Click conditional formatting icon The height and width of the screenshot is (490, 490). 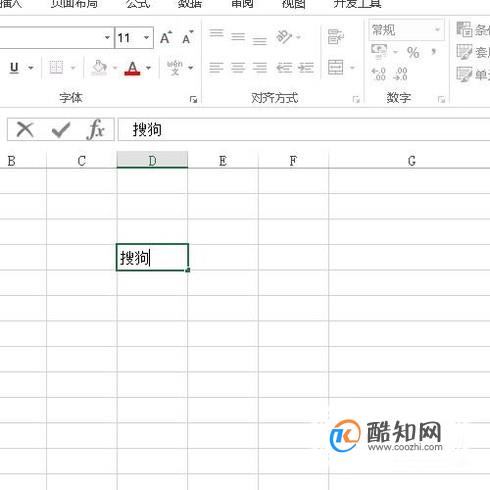464,29
